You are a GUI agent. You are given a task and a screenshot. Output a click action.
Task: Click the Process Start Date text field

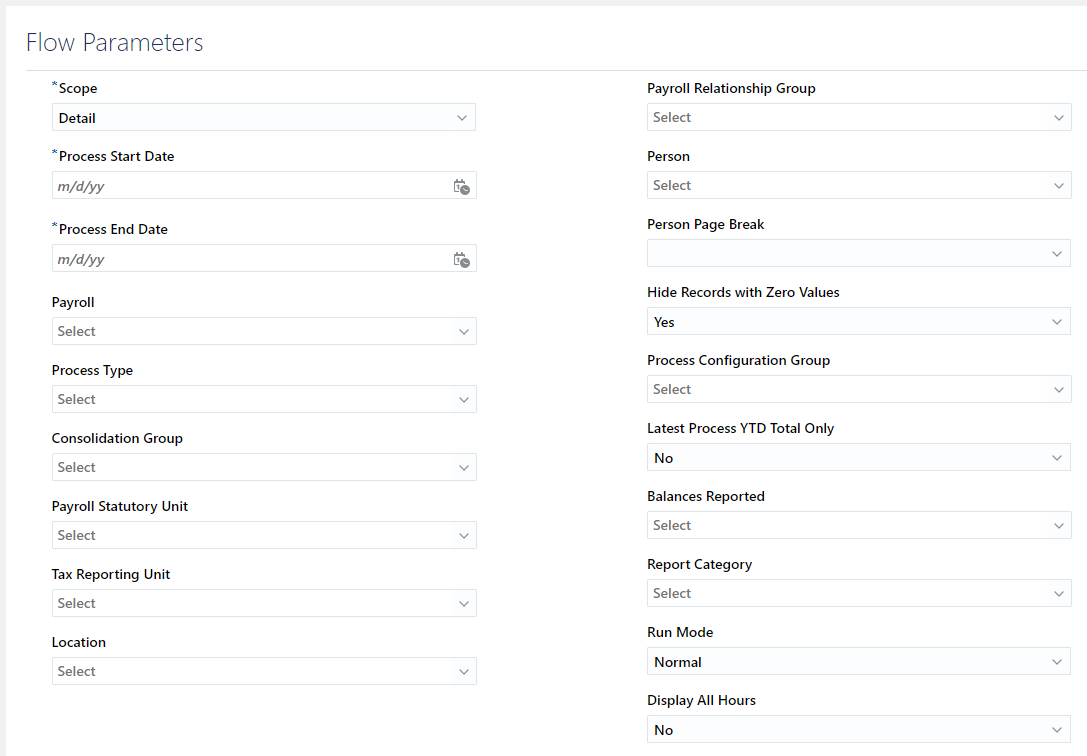251,186
